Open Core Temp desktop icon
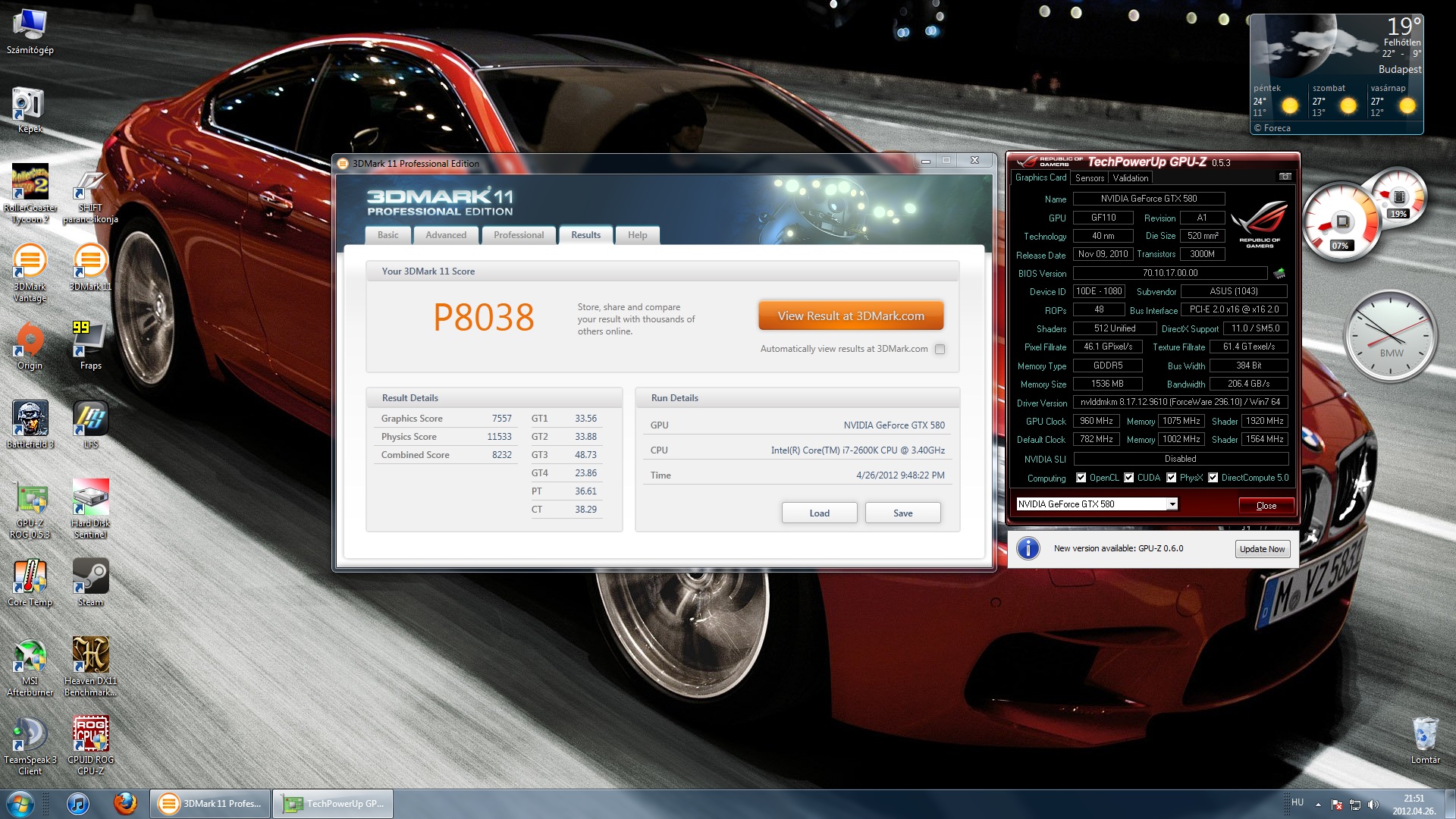 click(x=30, y=582)
